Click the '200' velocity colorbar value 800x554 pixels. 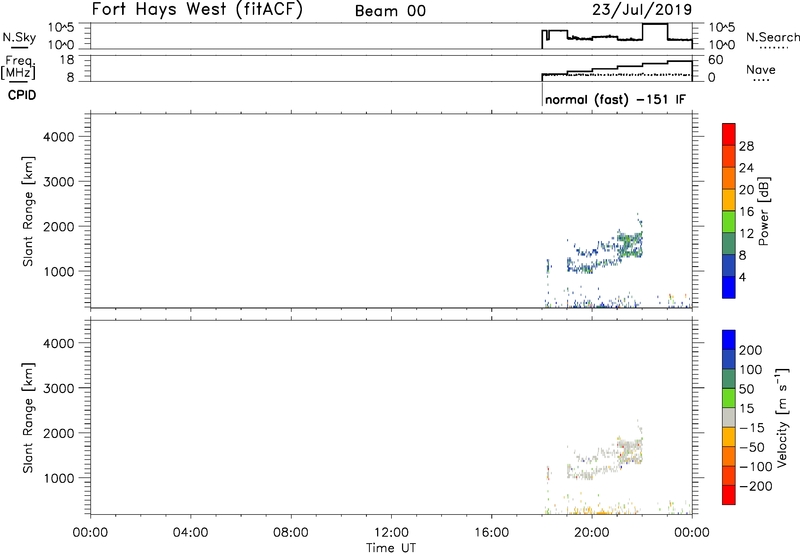(751, 350)
